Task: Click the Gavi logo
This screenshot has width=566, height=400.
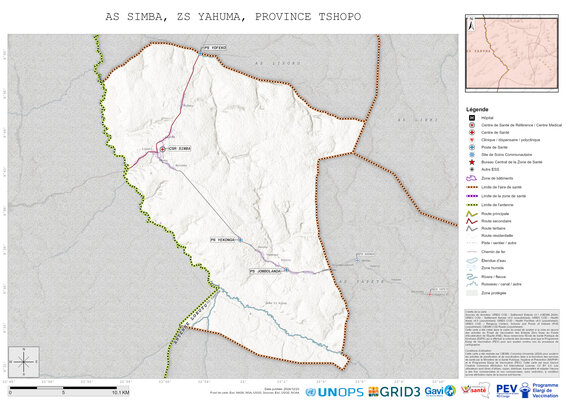Action: [x=440, y=391]
